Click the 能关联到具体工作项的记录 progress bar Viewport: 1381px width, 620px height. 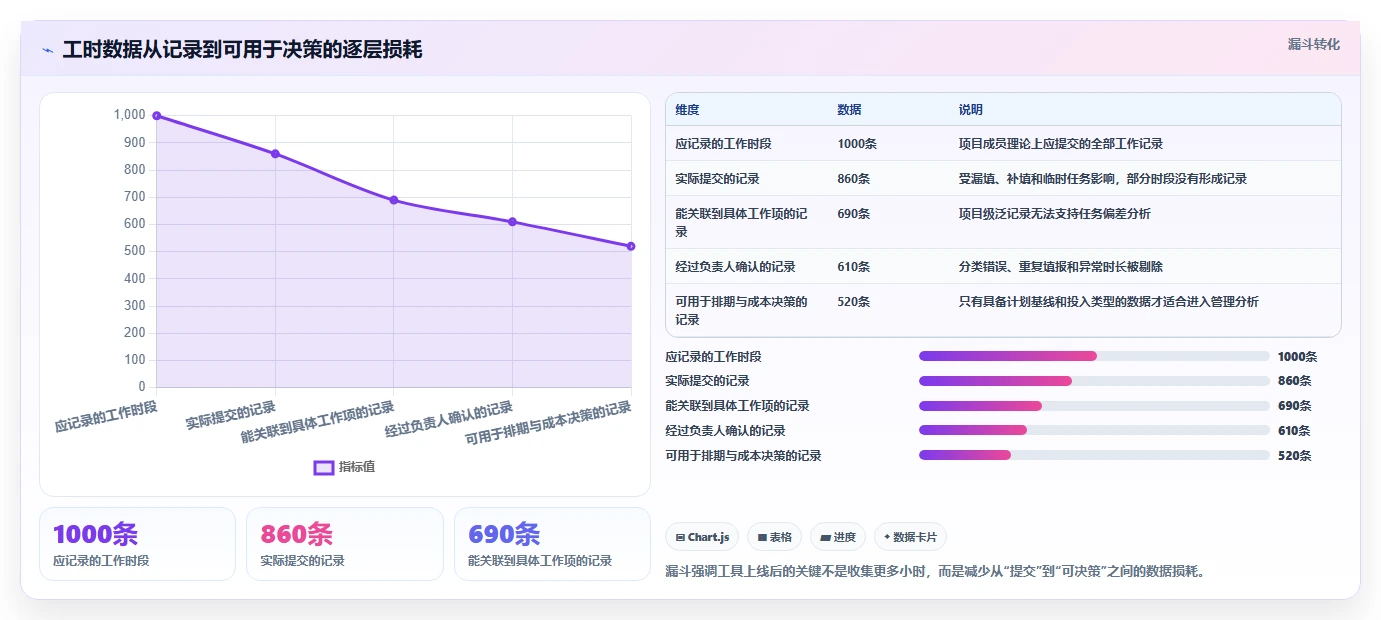point(1094,406)
